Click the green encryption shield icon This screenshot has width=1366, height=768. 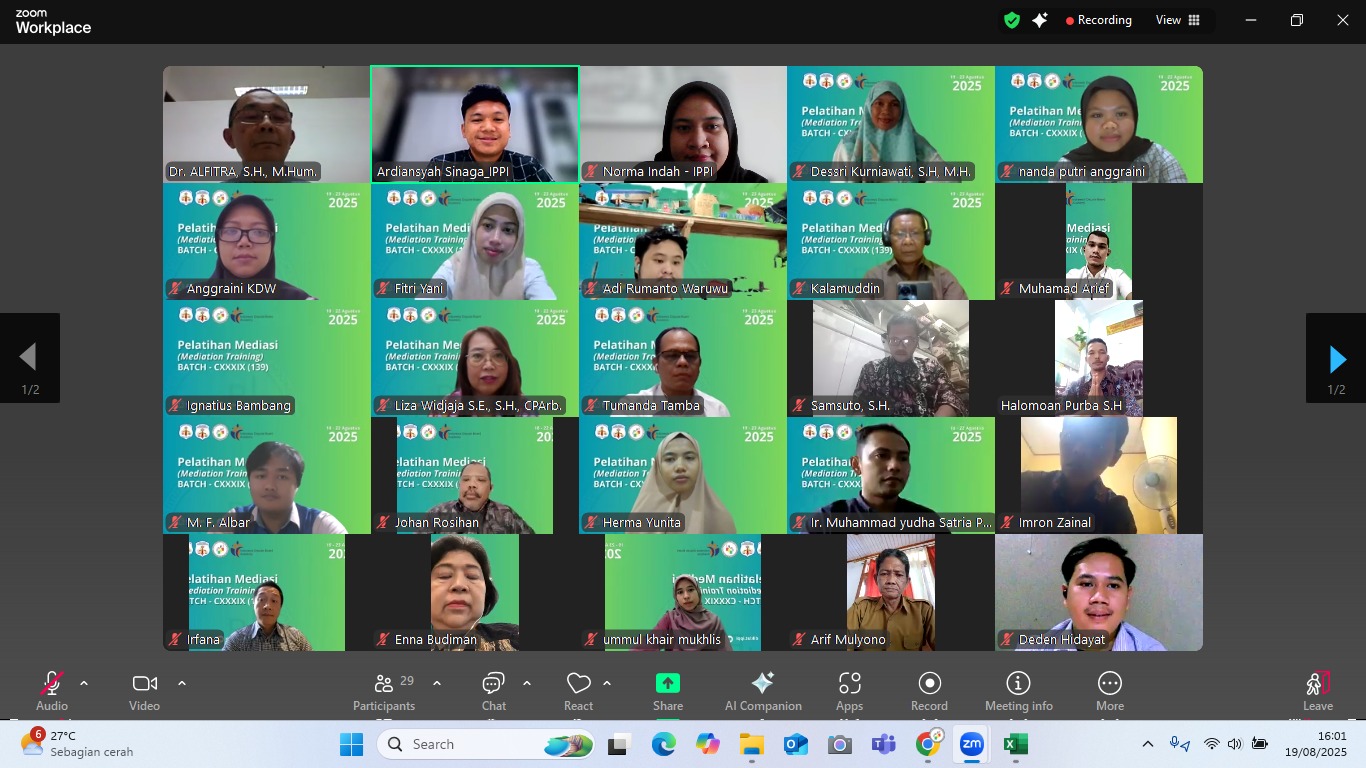pyautogui.click(x=1012, y=20)
